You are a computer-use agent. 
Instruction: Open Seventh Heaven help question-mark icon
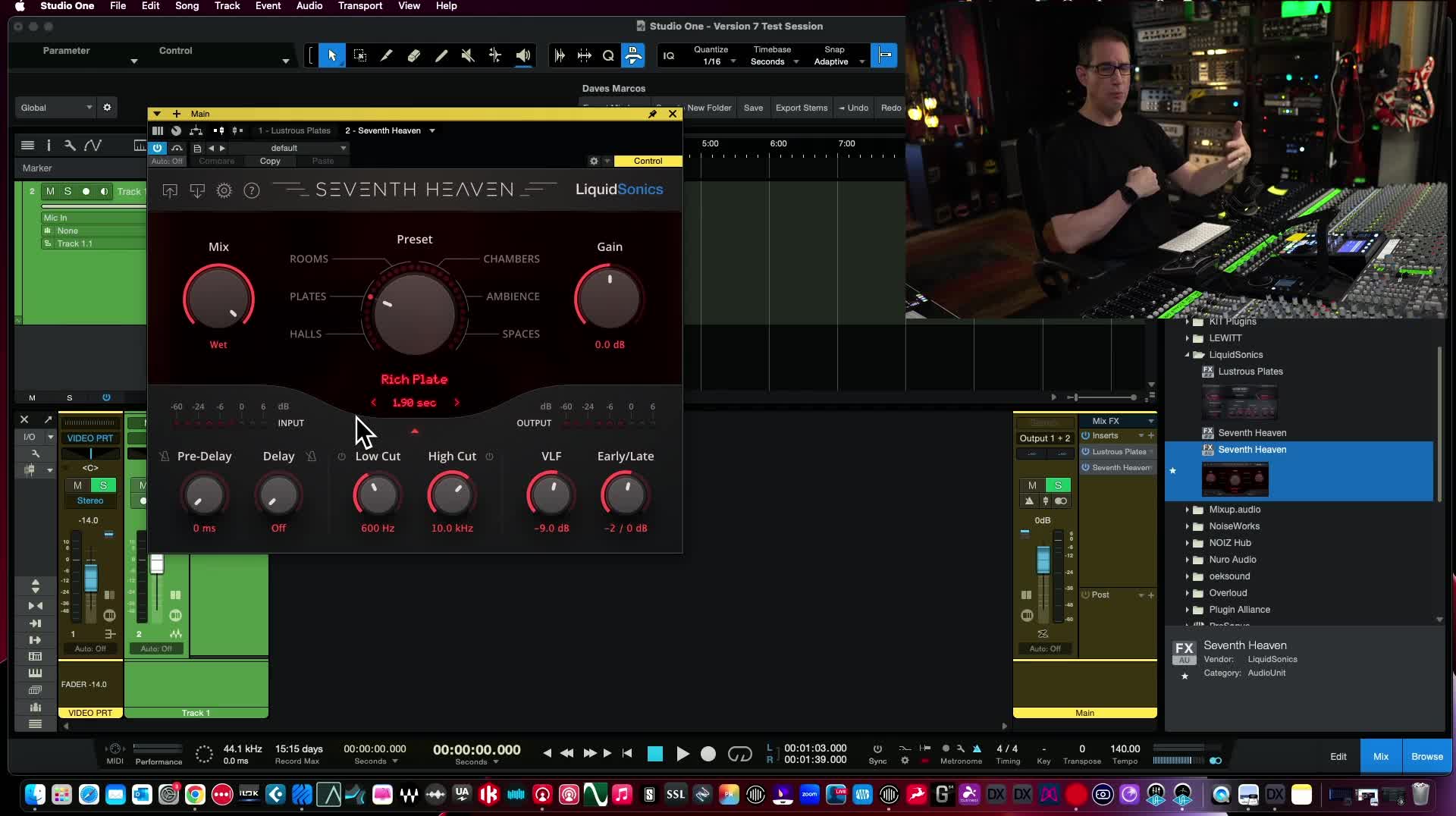(251, 190)
